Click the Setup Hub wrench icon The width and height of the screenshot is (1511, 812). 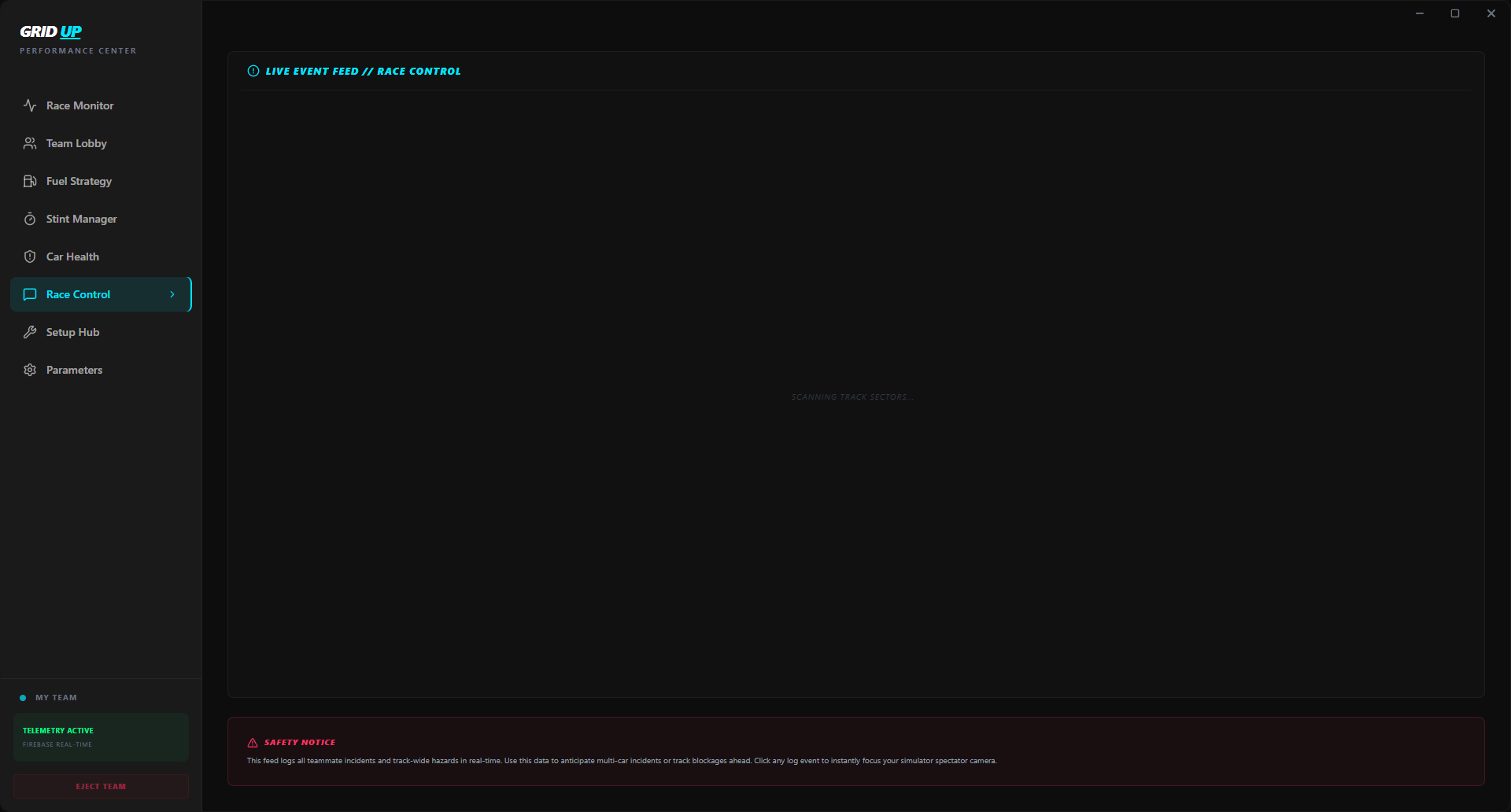click(x=30, y=332)
